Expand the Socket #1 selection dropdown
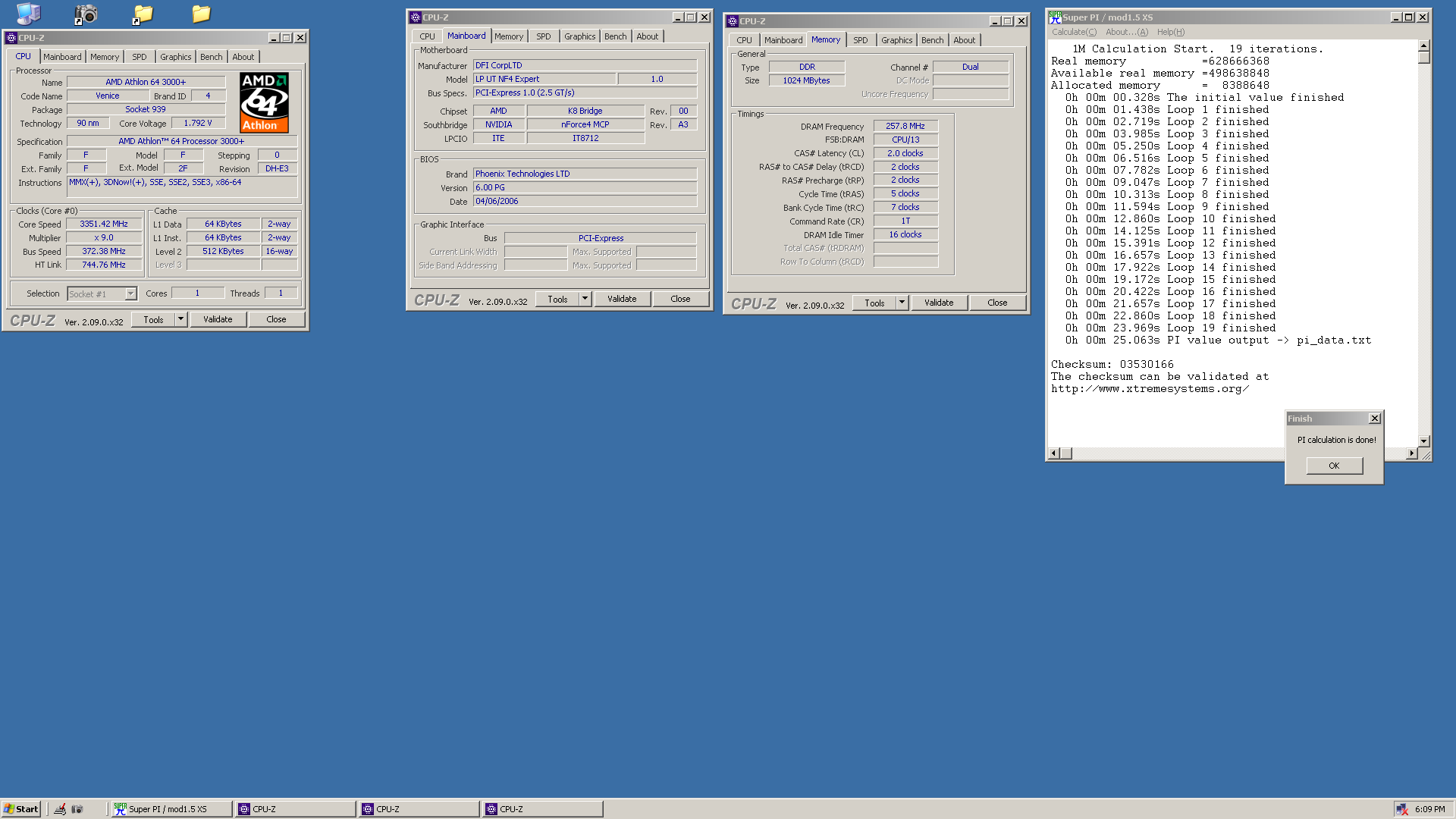The image size is (1456, 819). 130,293
